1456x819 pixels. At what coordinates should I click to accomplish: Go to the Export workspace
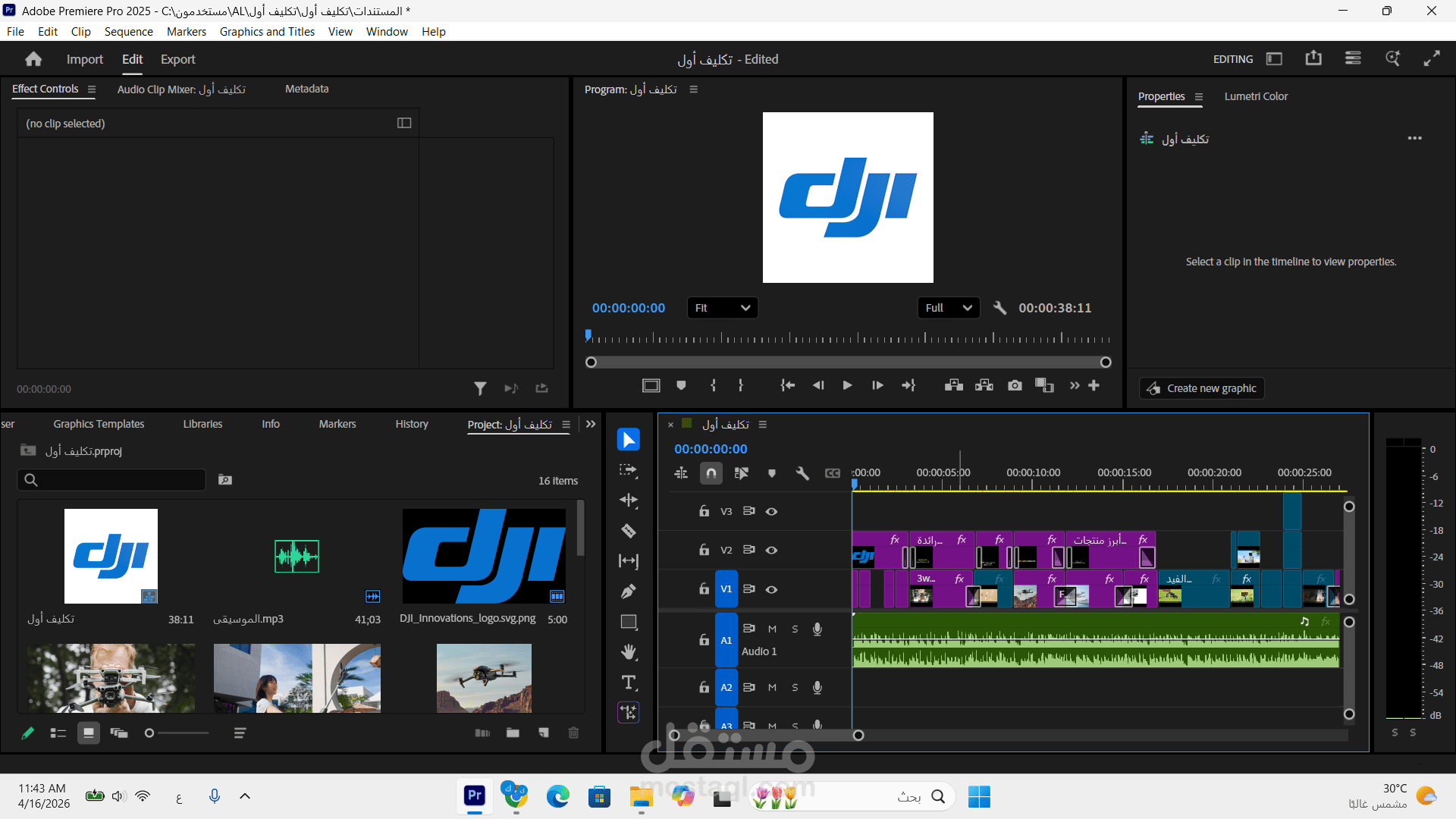pos(178,59)
